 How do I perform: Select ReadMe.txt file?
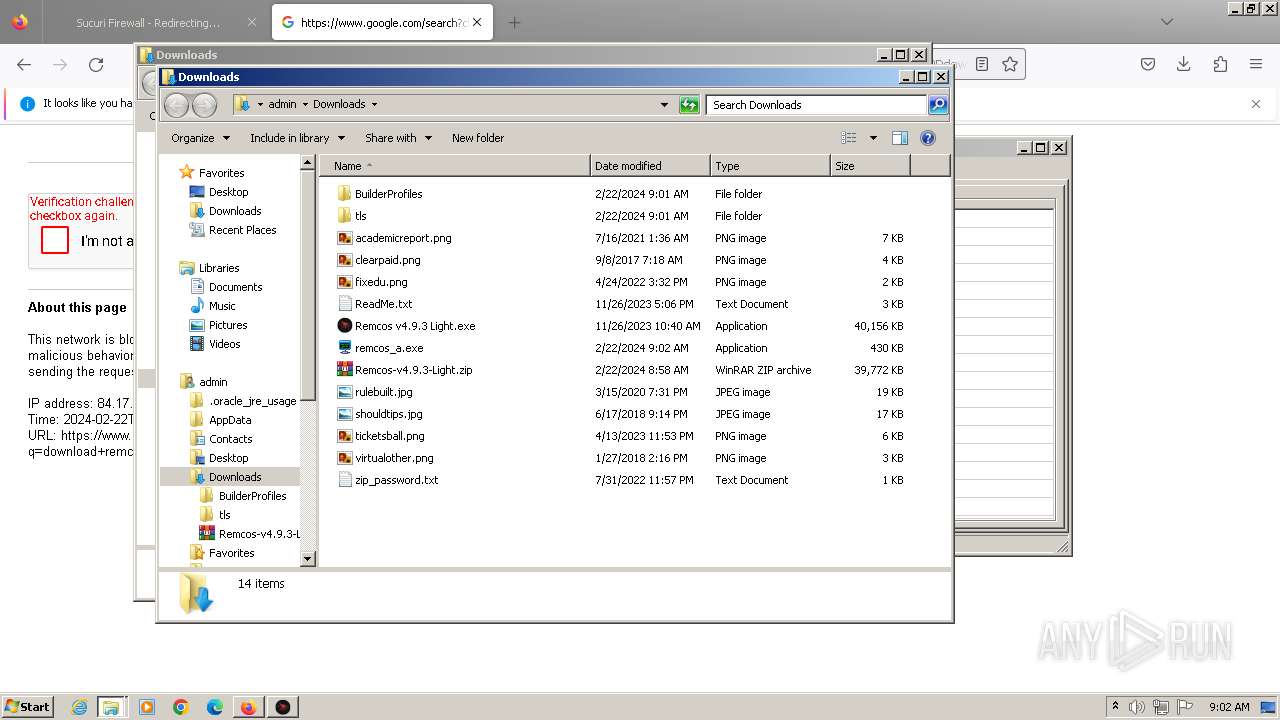click(374, 304)
